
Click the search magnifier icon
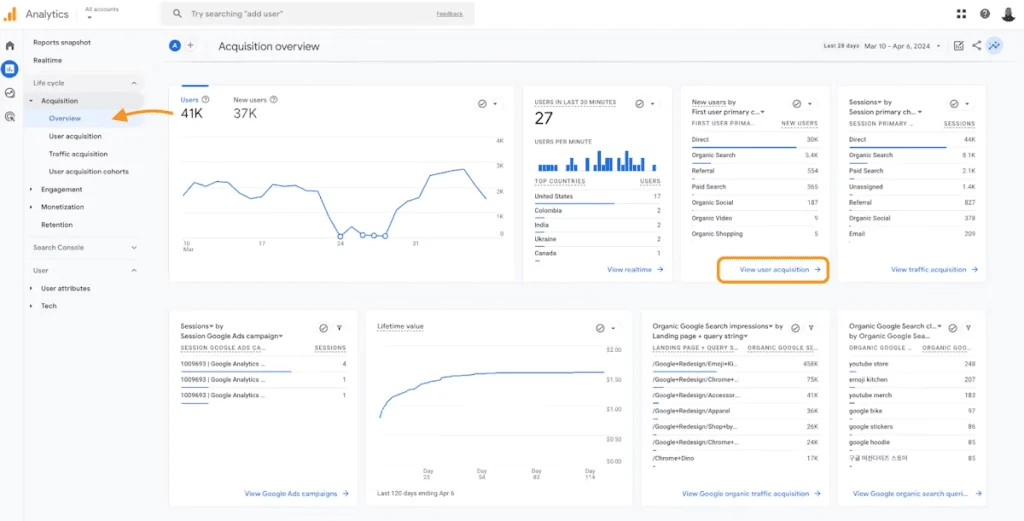point(177,14)
